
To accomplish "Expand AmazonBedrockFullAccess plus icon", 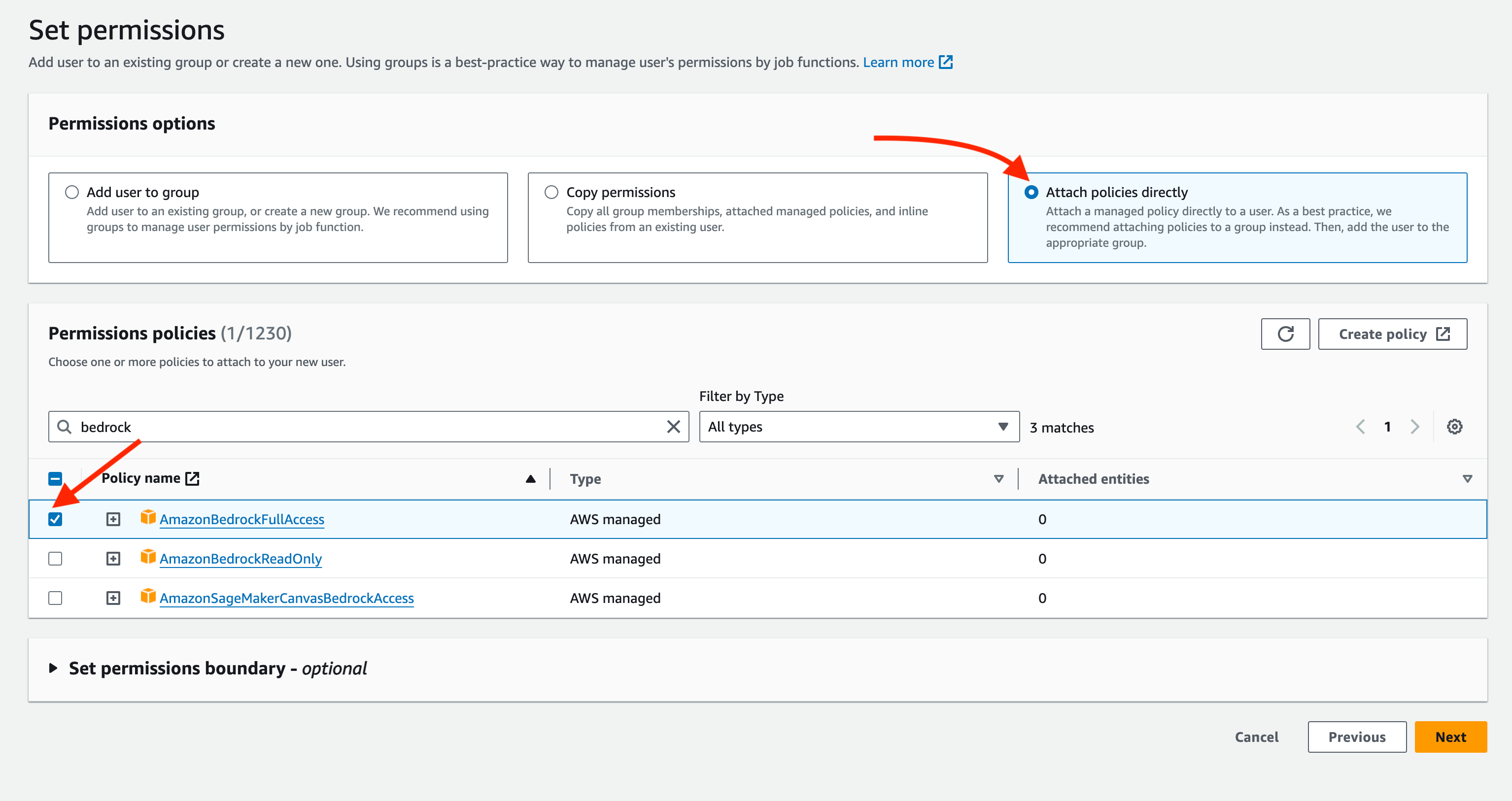I will (113, 519).
